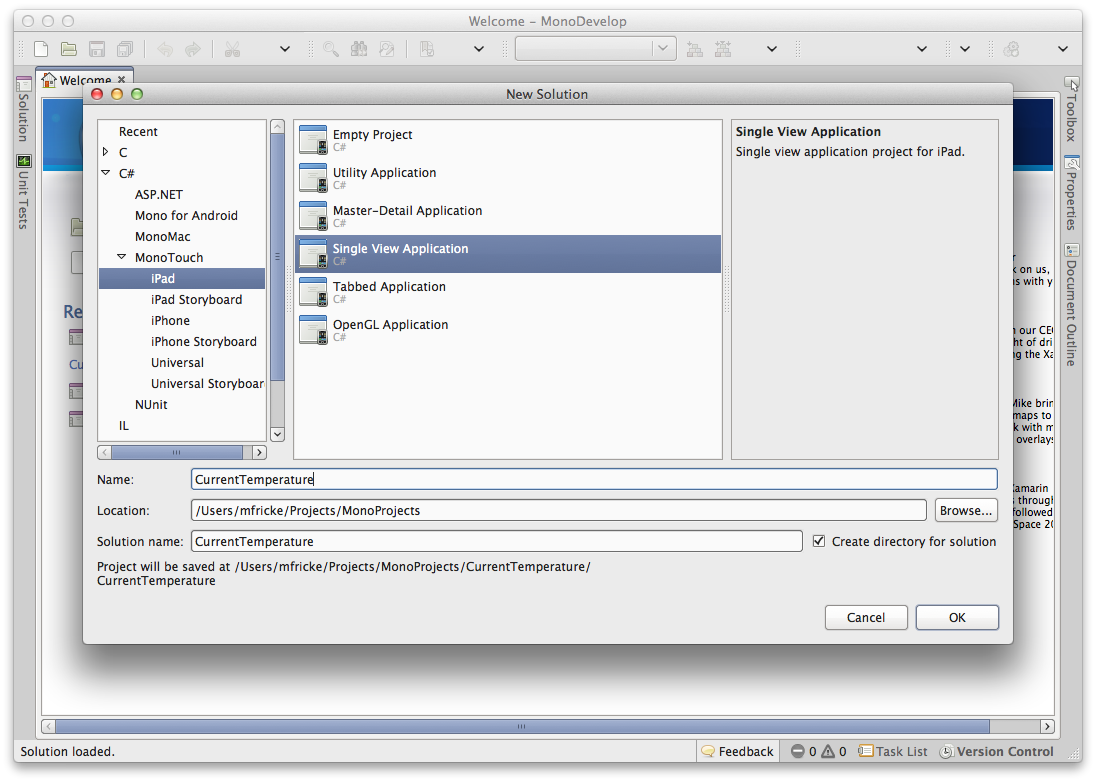This screenshot has width=1096, height=782.
Task: Open the Document Outline side pad
Action: tap(1072, 305)
